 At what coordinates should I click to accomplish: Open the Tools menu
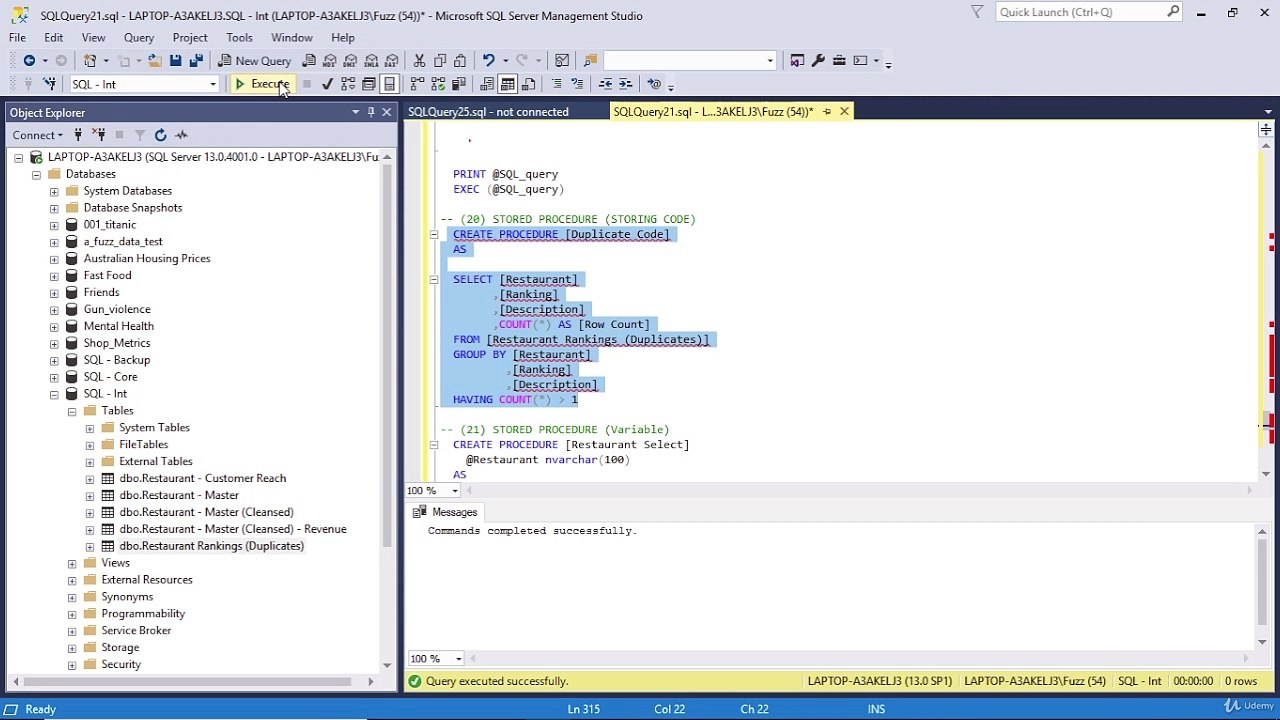[239, 38]
